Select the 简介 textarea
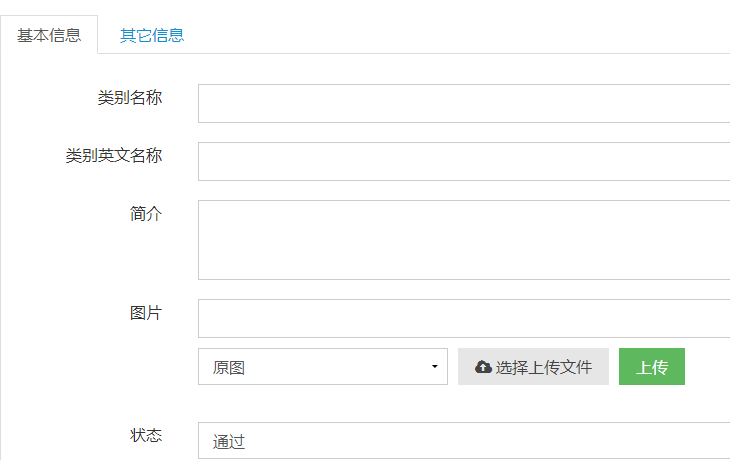 pos(464,240)
